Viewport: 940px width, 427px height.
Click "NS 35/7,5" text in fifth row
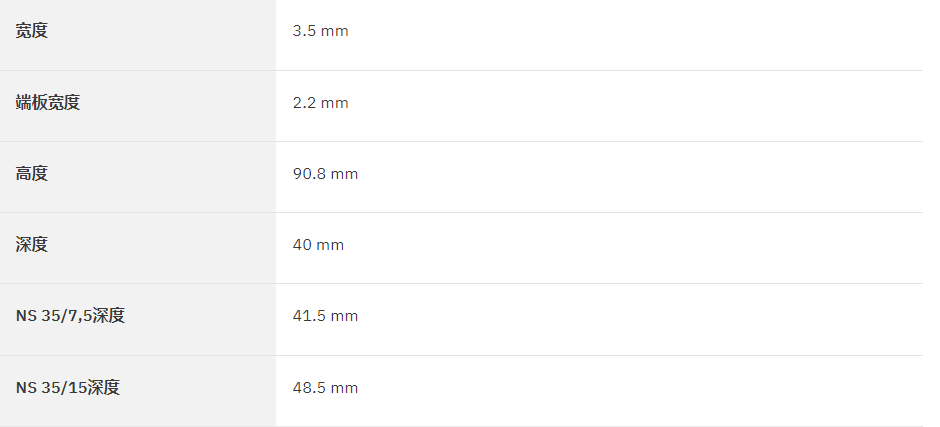(53, 316)
